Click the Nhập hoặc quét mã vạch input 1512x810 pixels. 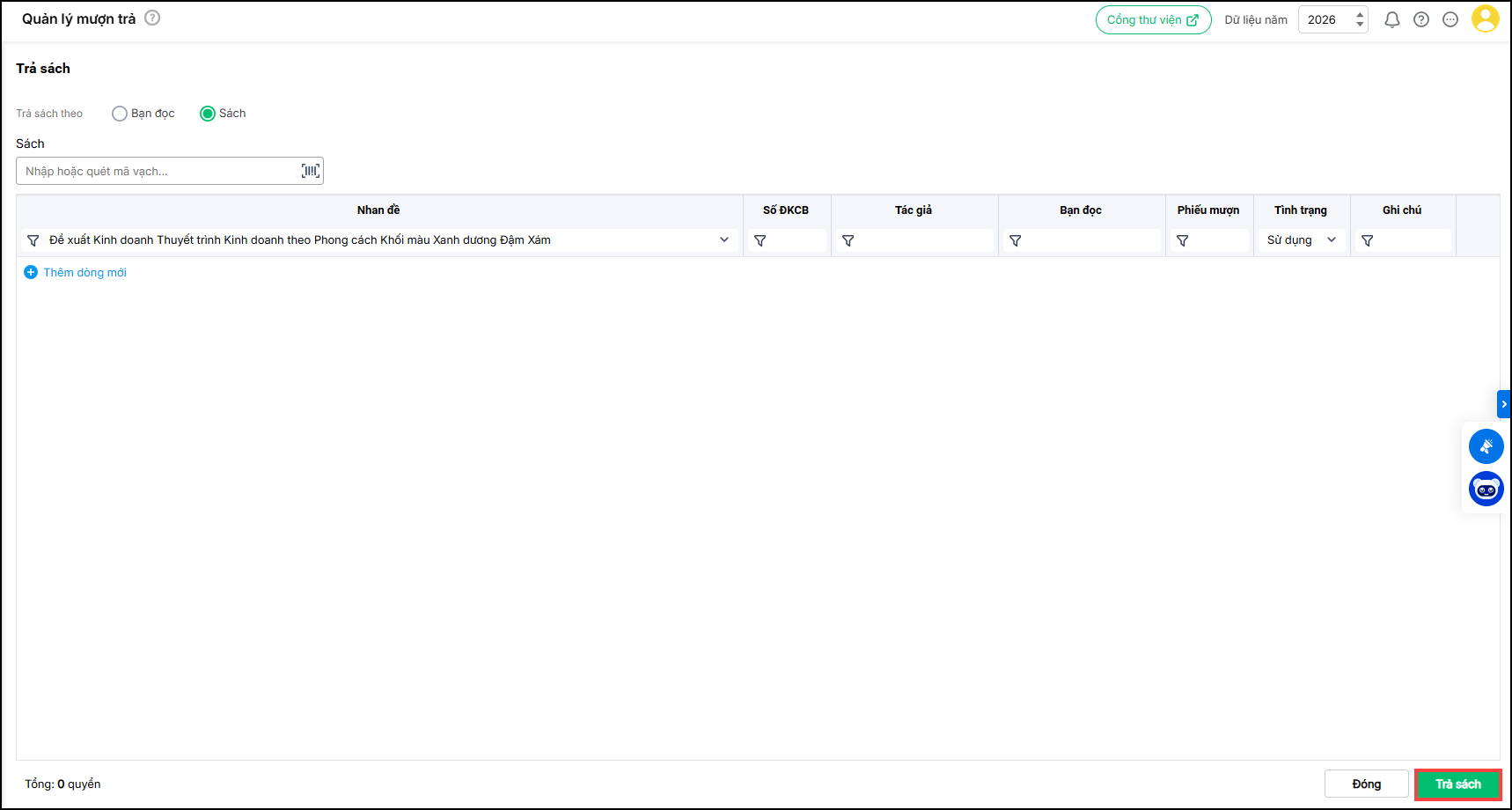[158, 171]
